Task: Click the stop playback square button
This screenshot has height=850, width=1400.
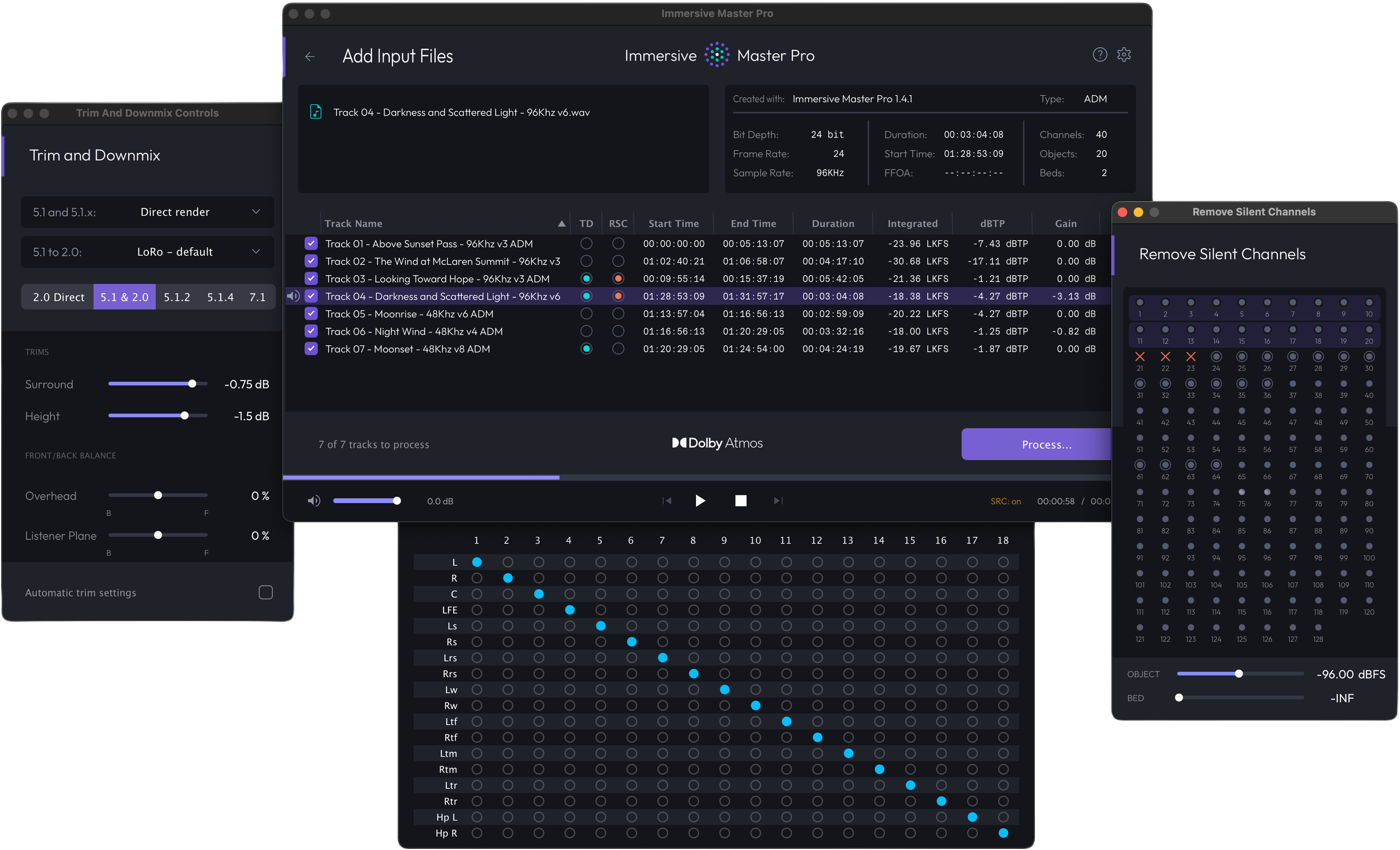Action: 740,500
